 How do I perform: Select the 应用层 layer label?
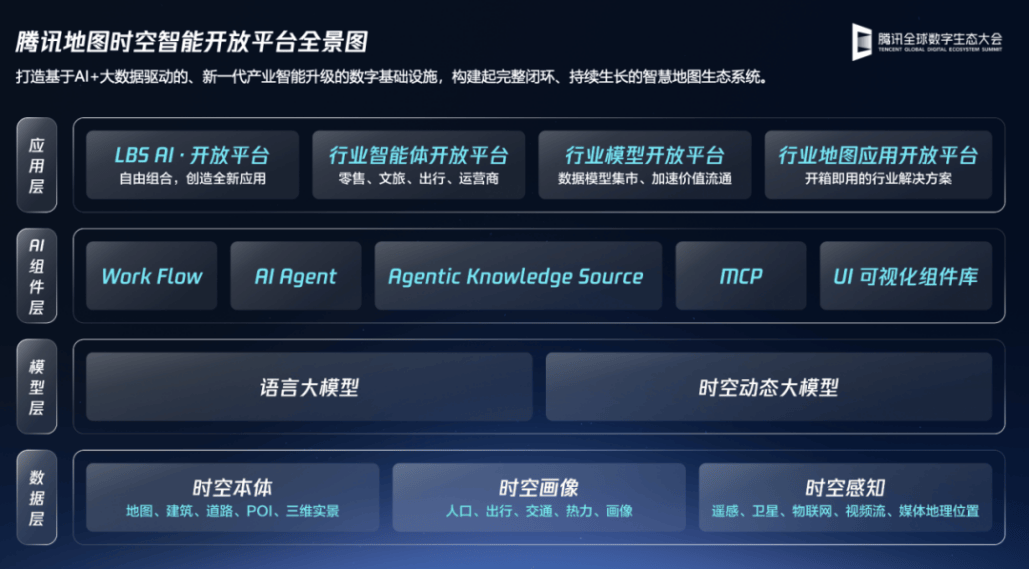pyautogui.click(x=36, y=165)
